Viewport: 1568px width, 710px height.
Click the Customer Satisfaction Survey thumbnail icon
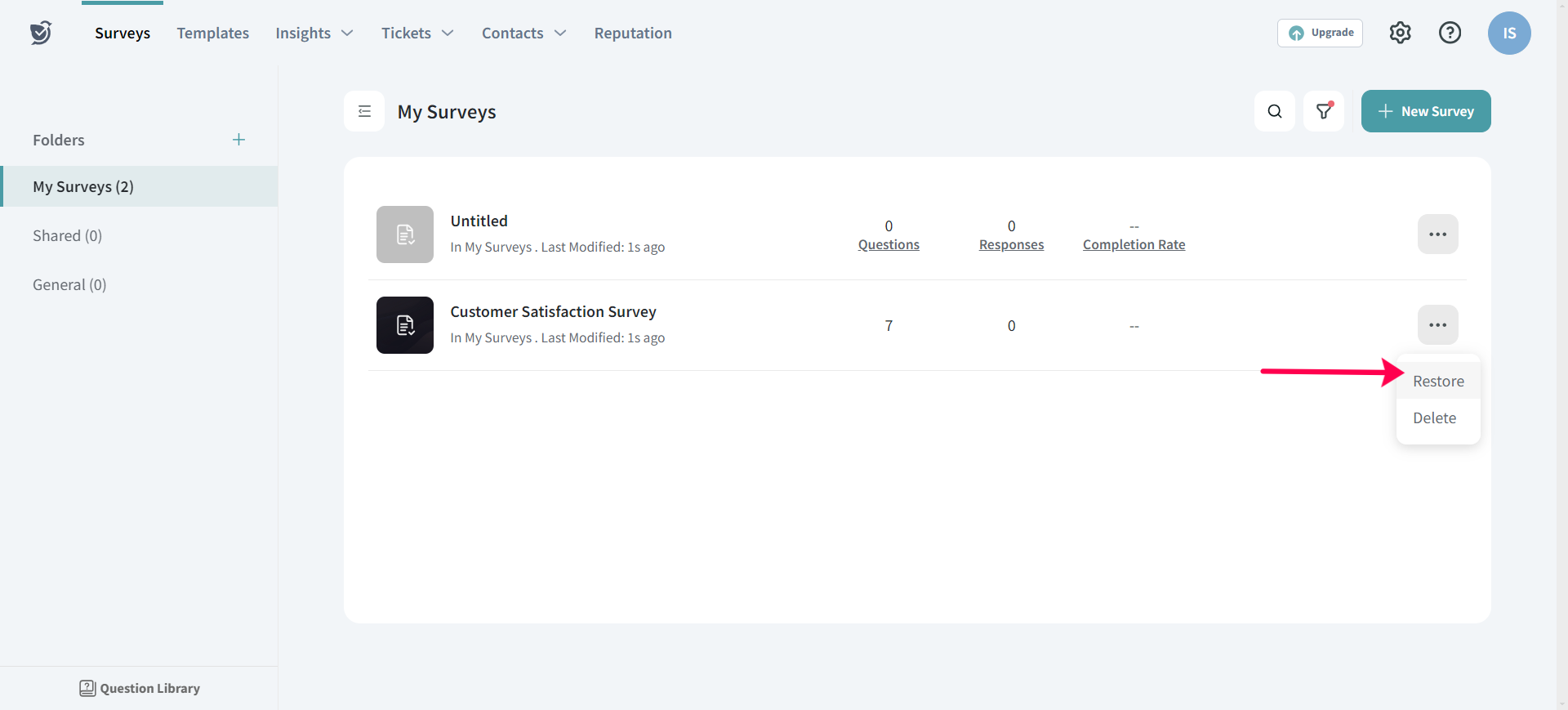coord(405,325)
